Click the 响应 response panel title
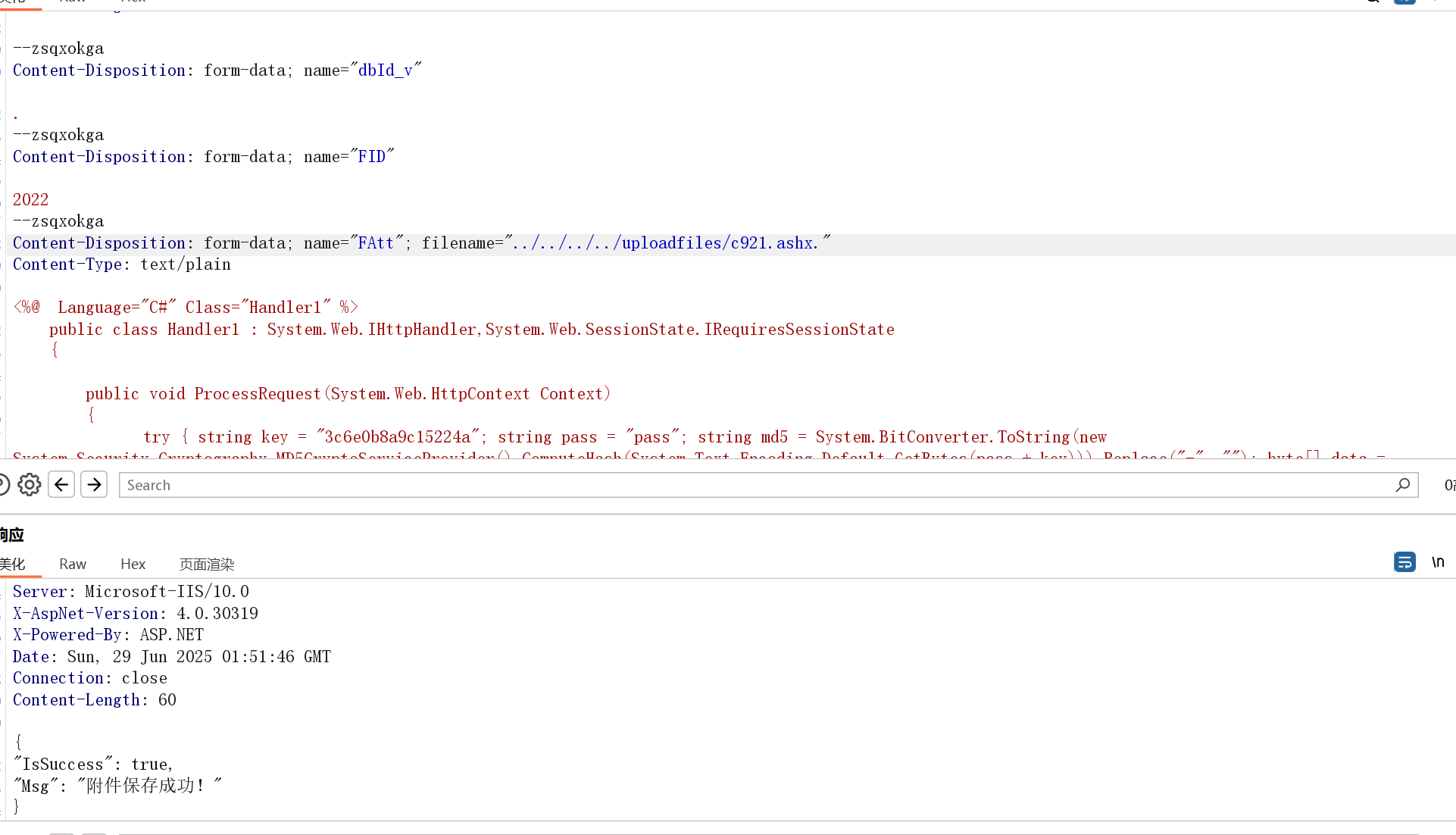 12,535
